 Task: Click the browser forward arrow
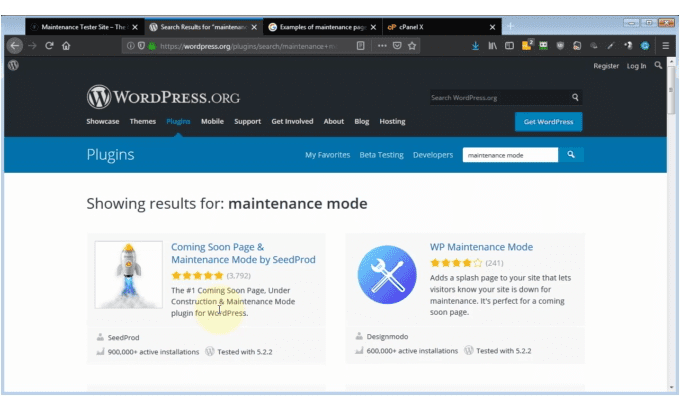tap(33, 46)
